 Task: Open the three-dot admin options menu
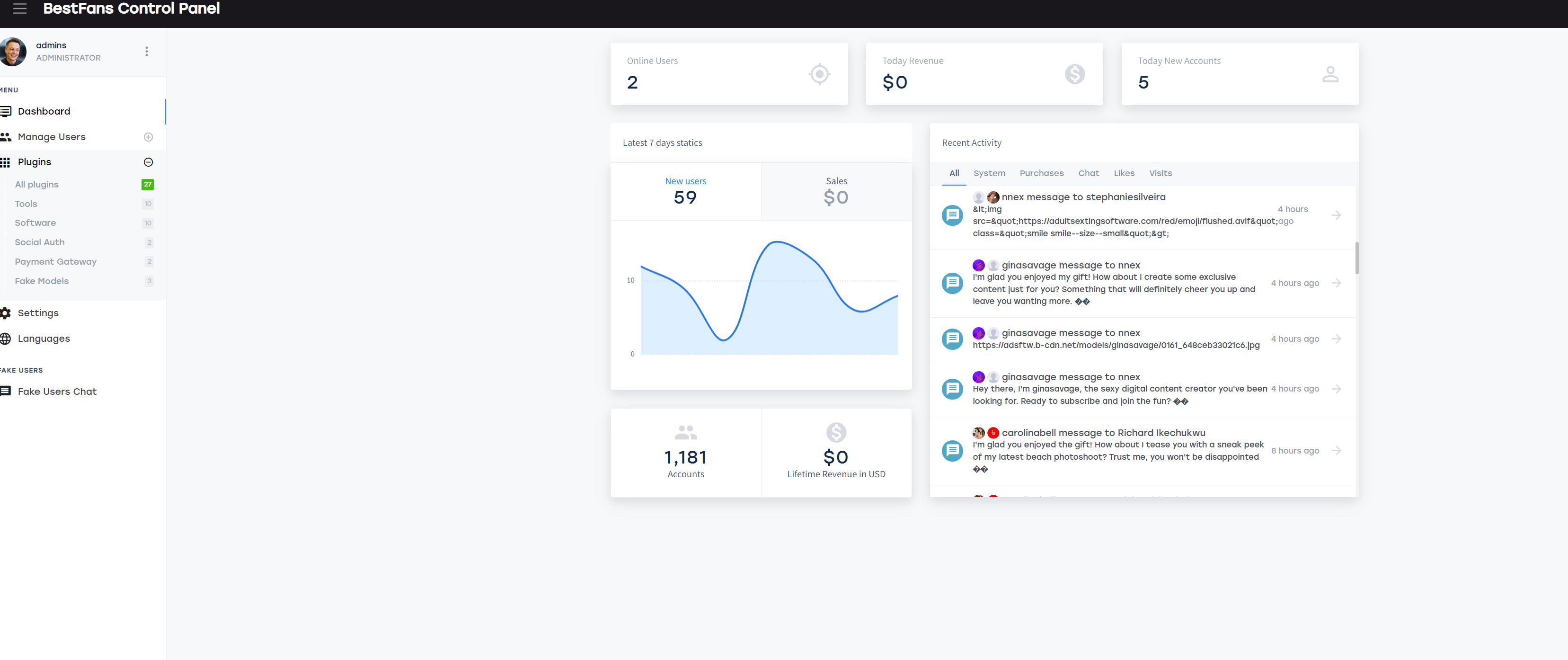pos(147,52)
